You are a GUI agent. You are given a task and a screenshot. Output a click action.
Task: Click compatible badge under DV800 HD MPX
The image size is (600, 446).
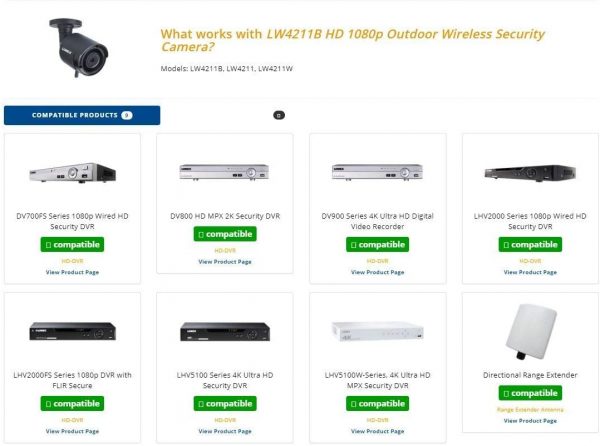[225, 234]
